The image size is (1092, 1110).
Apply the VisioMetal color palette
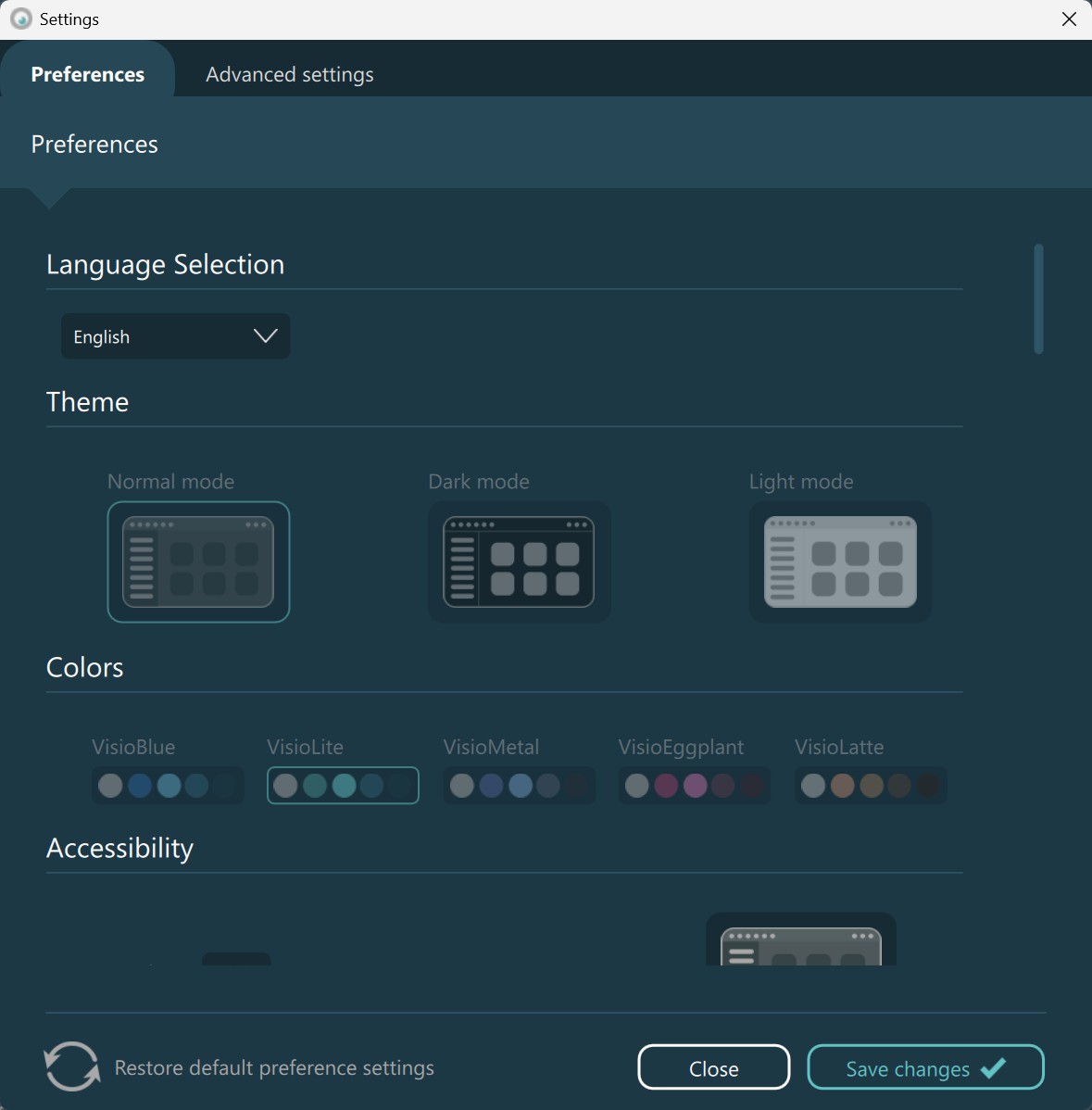point(518,786)
